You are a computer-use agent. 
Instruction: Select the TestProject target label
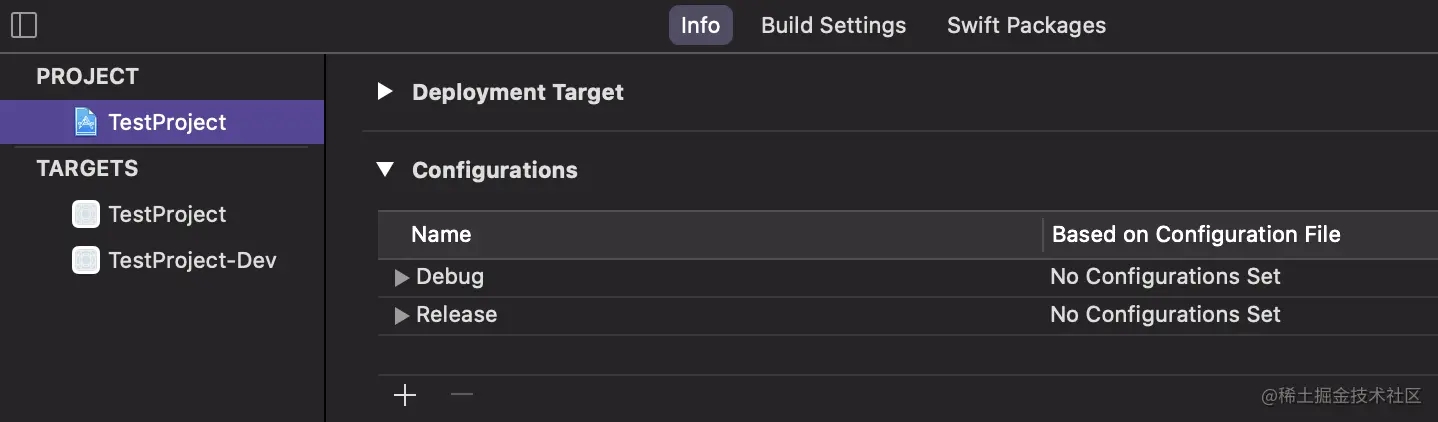167,214
